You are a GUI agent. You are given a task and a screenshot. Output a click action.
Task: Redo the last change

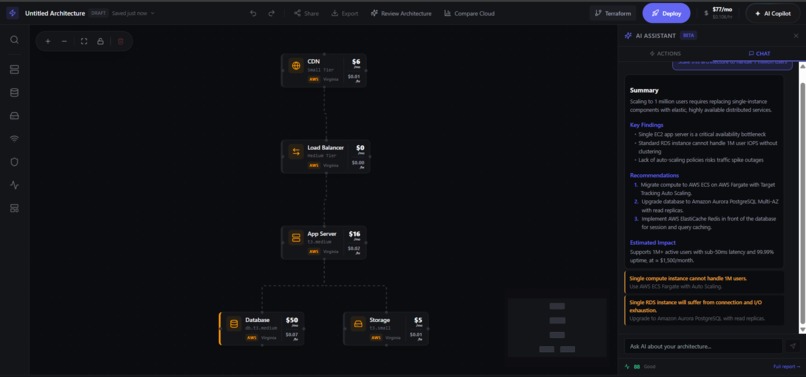[271, 13]
